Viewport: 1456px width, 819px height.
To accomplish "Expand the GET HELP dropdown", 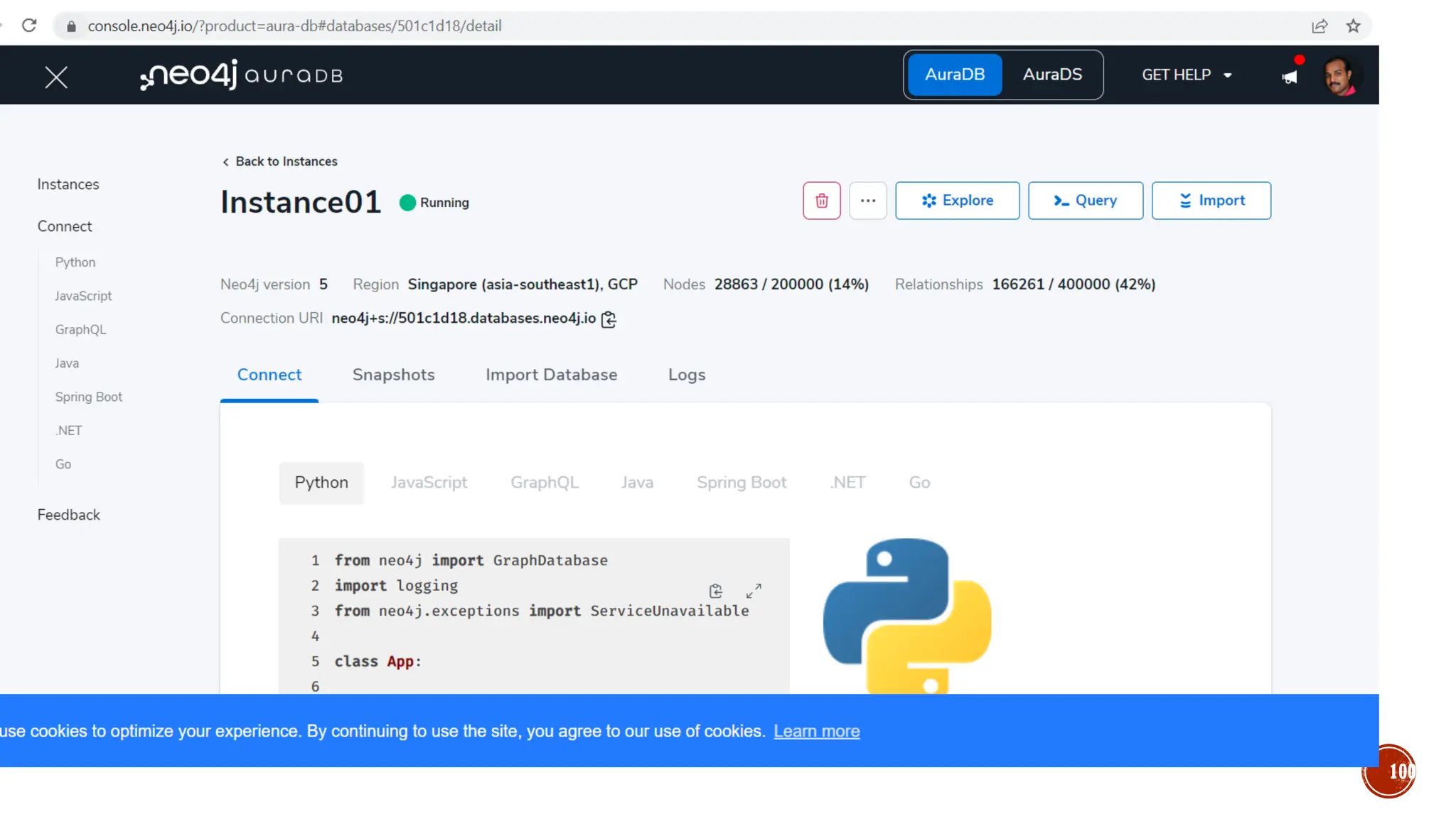I will 1186,75.
